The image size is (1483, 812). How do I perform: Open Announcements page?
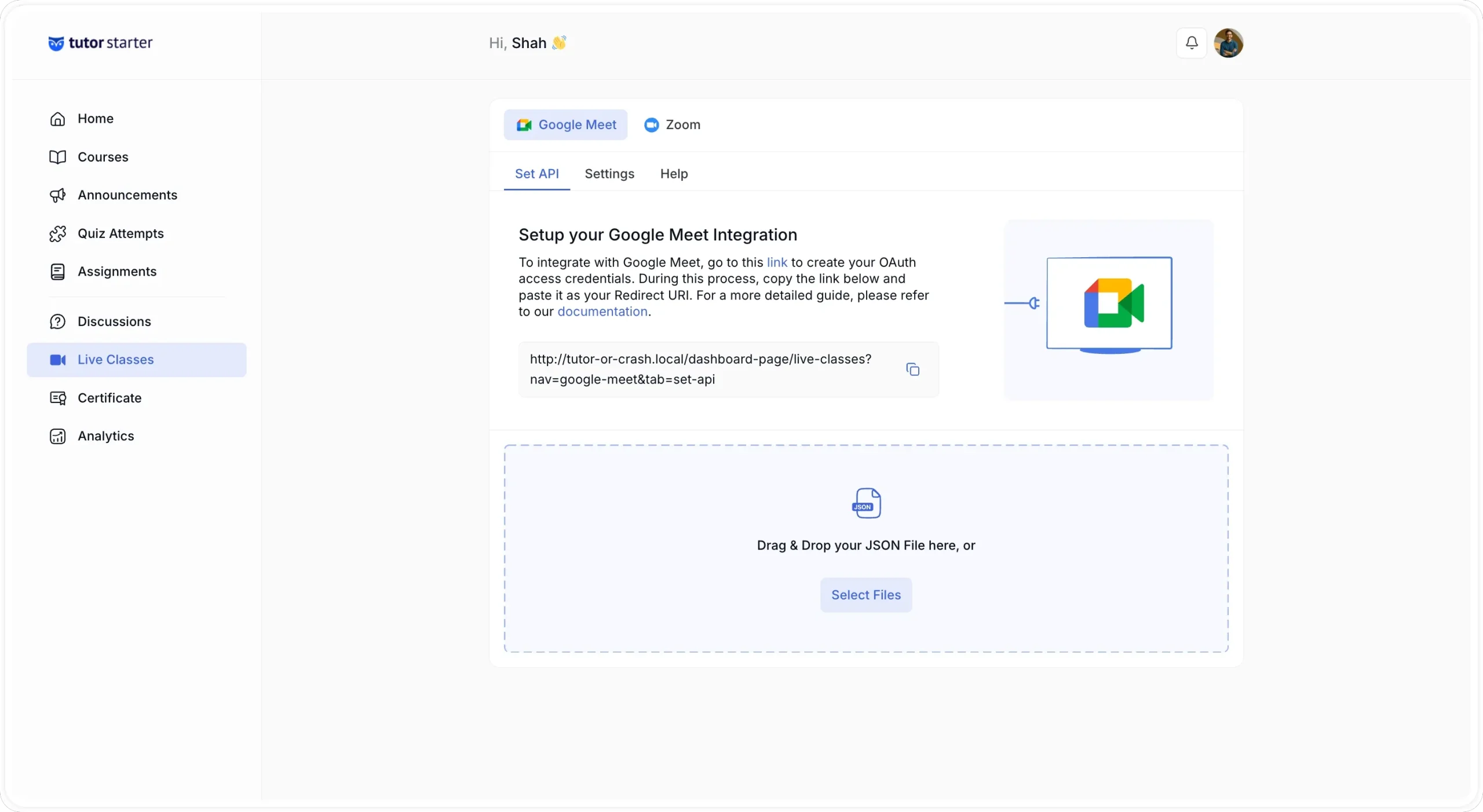pyautogui.click(x=137, y=195)
